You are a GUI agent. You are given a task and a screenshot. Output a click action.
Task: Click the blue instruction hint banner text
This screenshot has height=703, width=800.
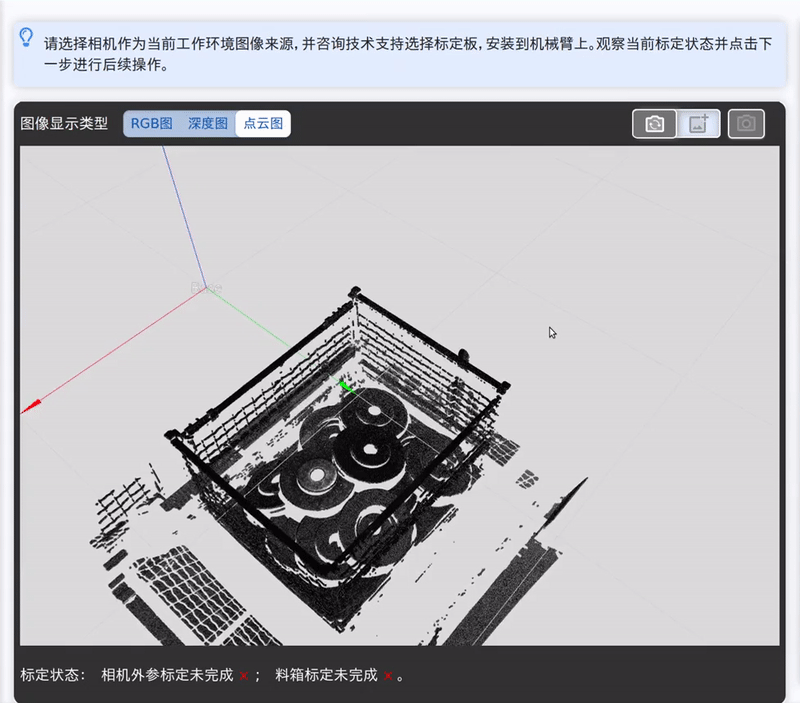tap(400, 54)
